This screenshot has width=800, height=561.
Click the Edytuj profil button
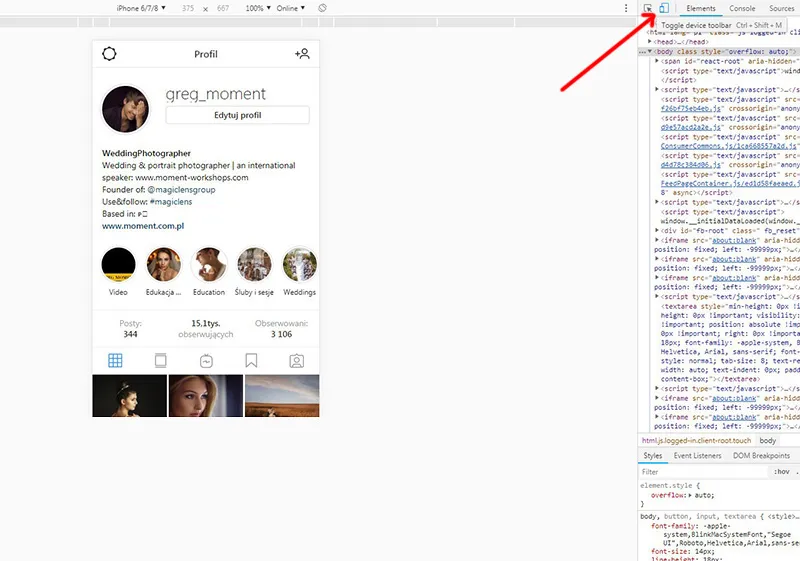(238, 115)
